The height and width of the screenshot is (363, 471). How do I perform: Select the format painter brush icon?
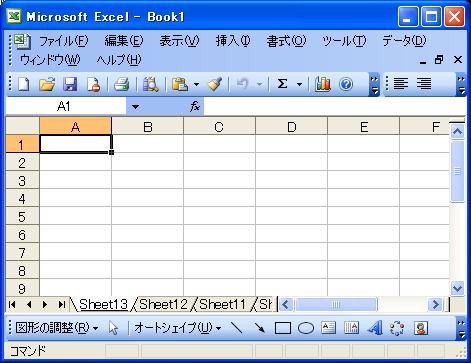click(214, 84)
